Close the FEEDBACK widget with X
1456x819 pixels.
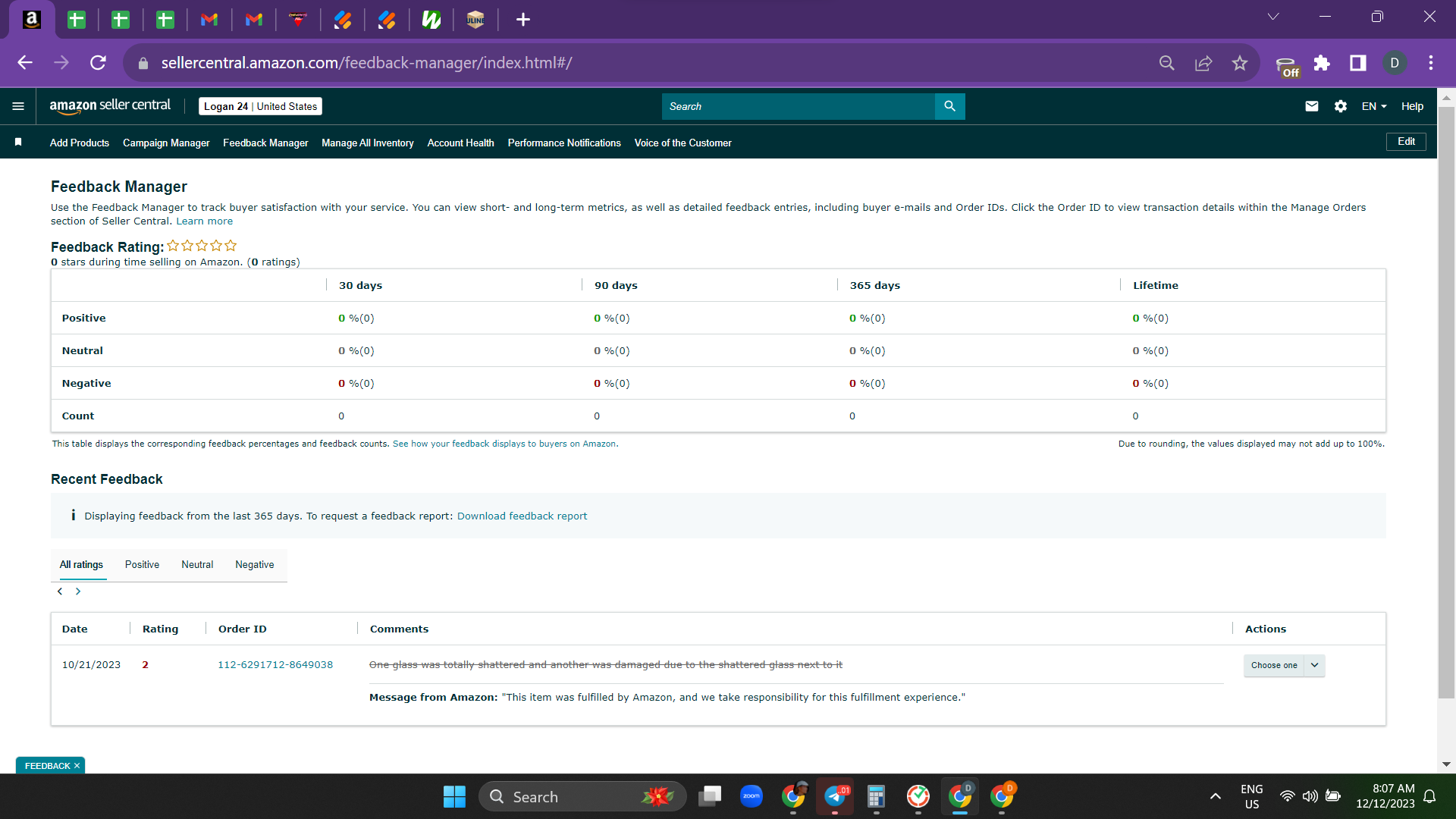tap(77, 766)
